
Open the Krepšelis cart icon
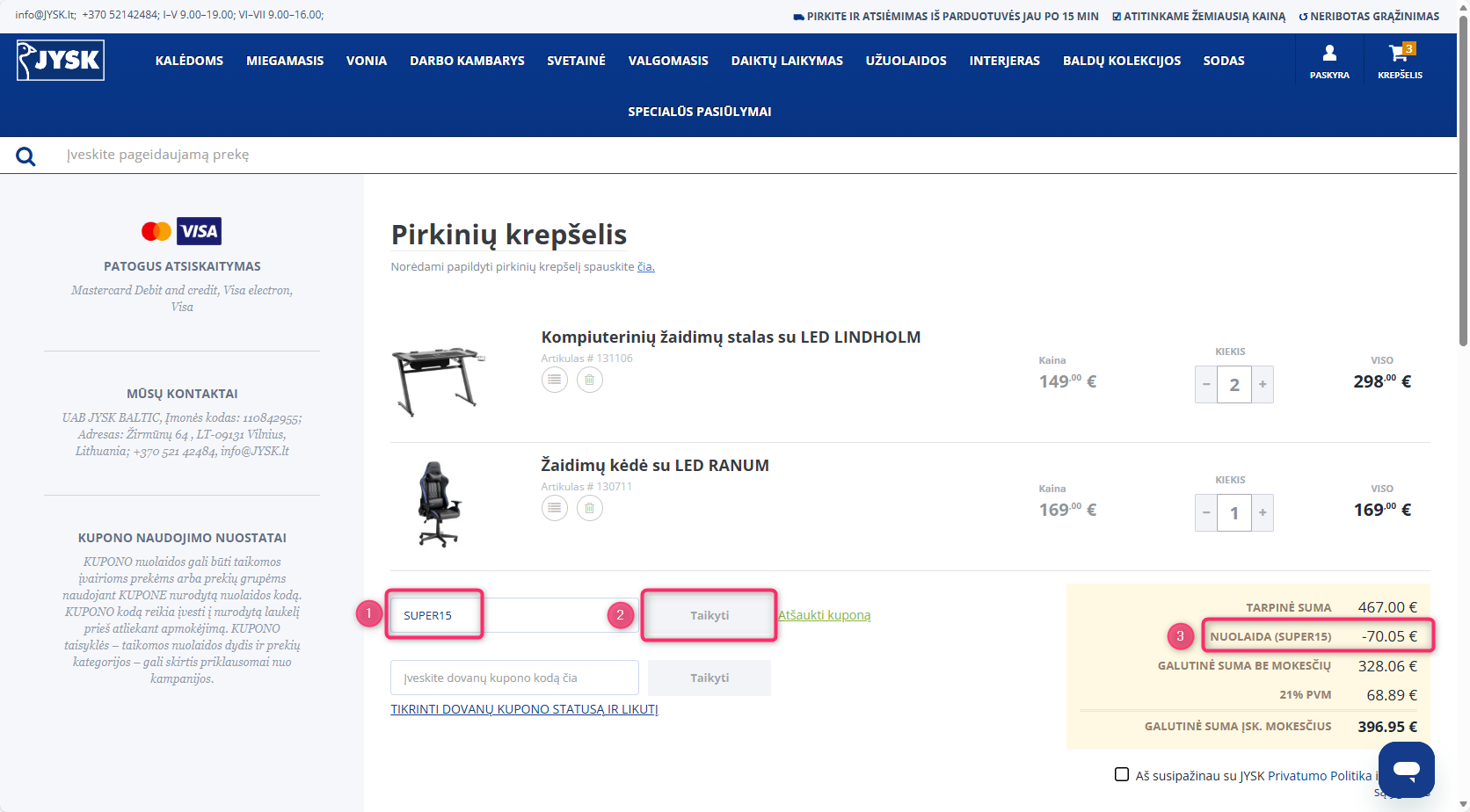(x=1400, y=62)
